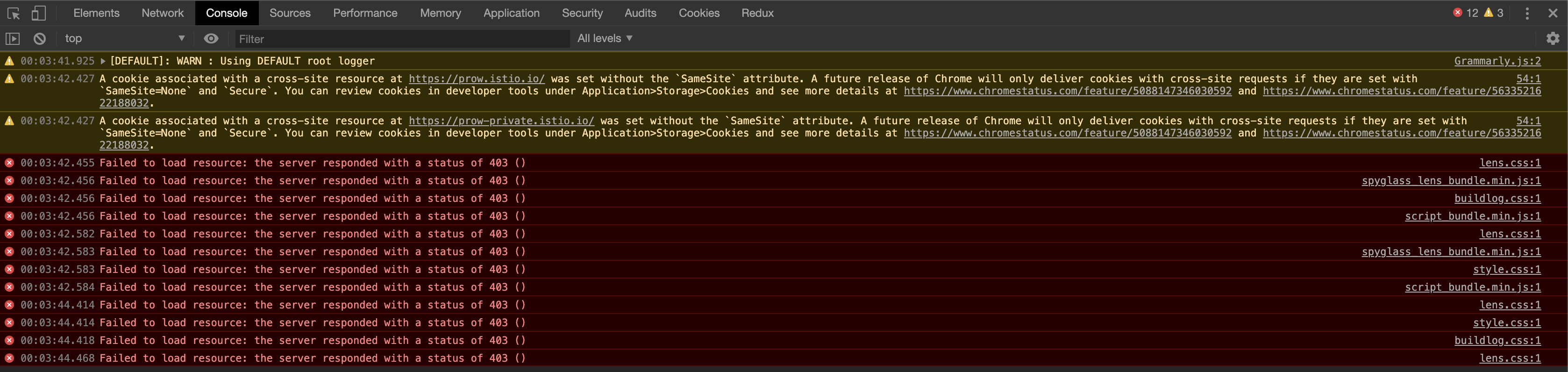The height and width of the screenshot is (372, 1568).
Task: Click the yellow warning count badge showing 3
Action: (x=1493, y=13)
